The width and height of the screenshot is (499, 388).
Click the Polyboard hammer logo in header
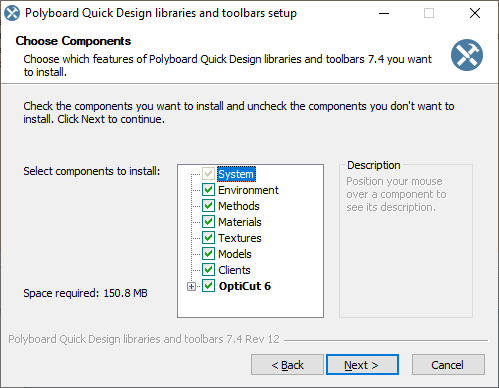[467, 55]
